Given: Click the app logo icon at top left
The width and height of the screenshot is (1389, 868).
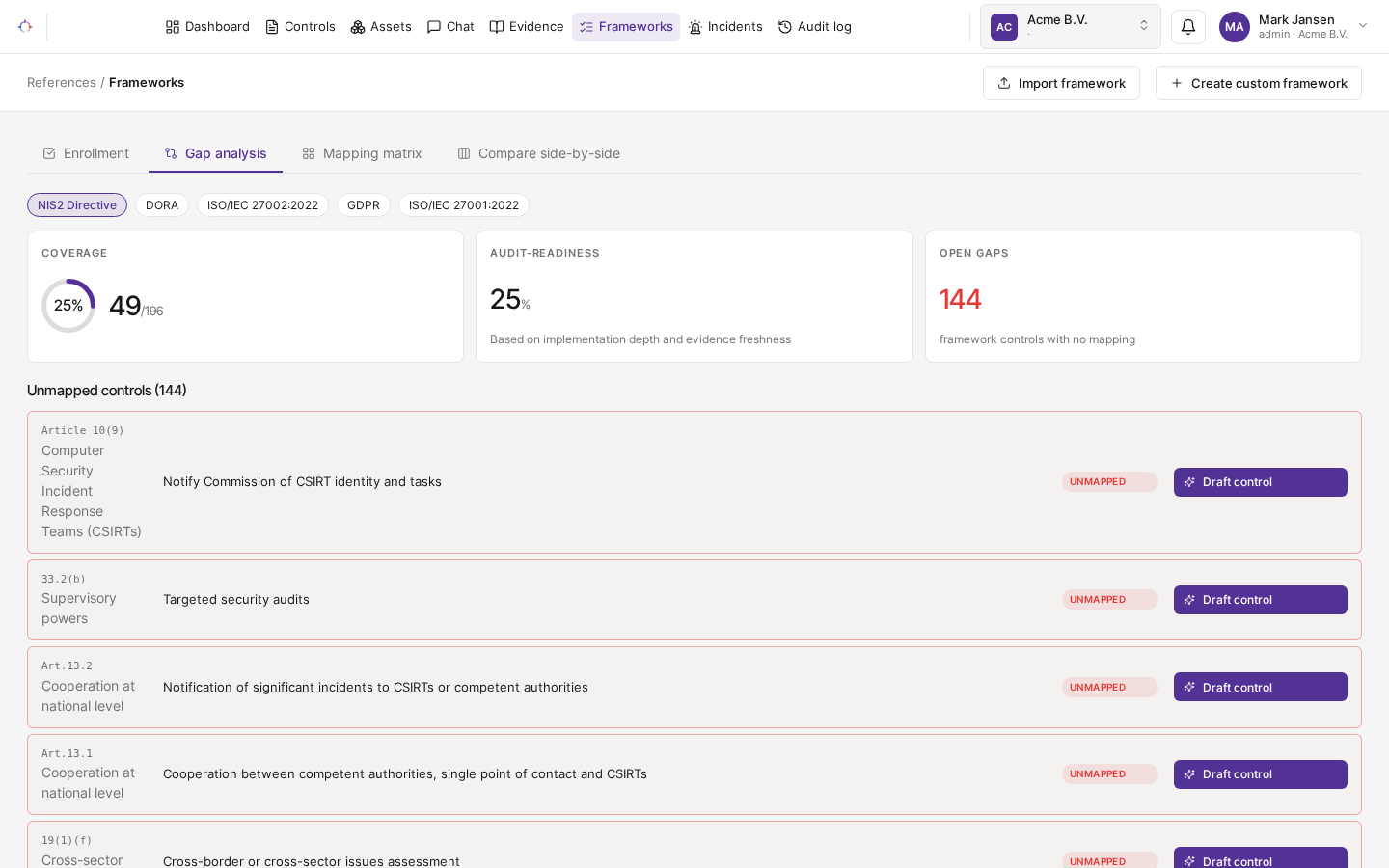Looking at the screenshot, I should [25, 26].
